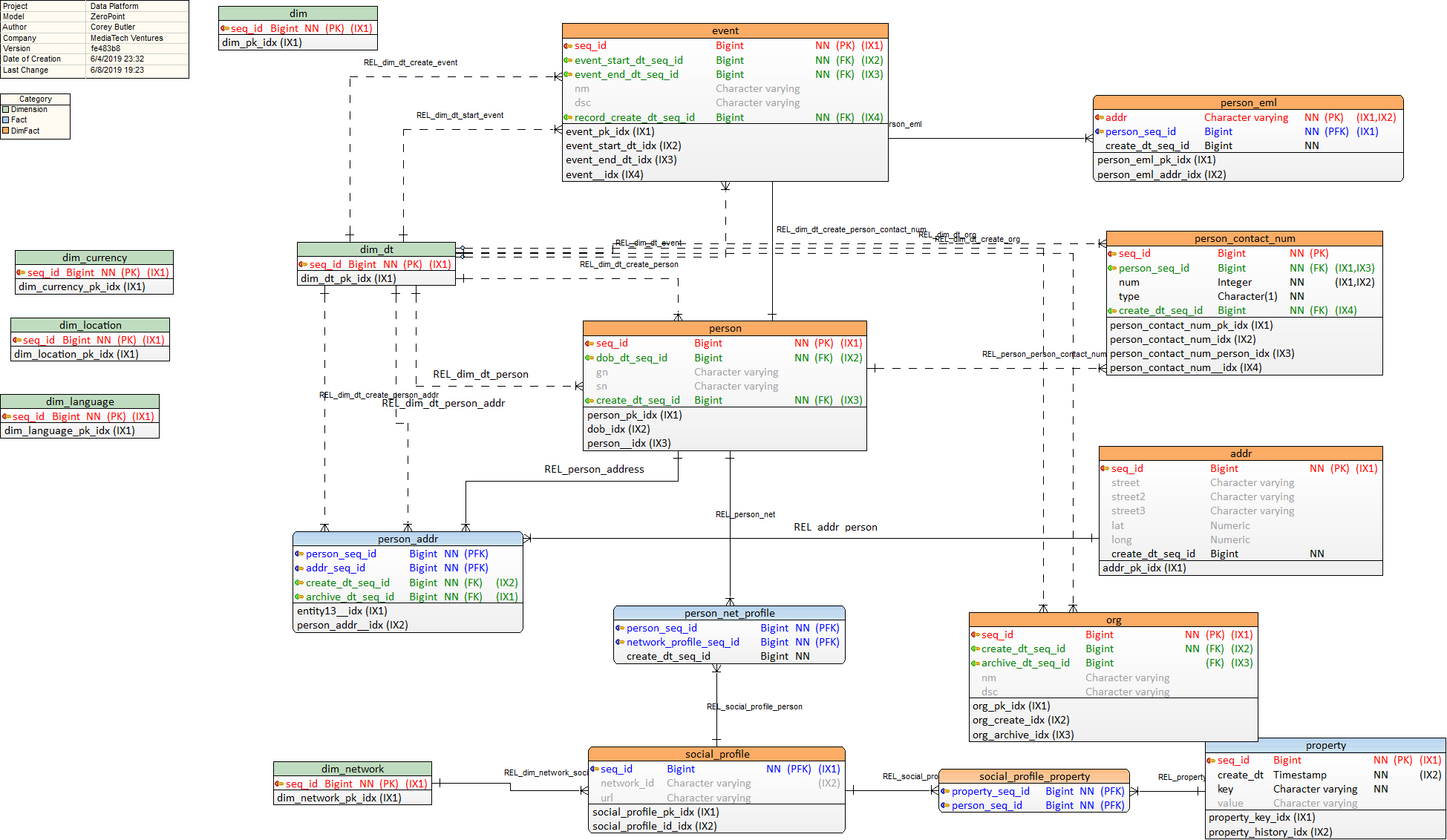Click key icon next to dim_dt seq_id
This screenshot has height=840, width=1447.
pos(303,264)
